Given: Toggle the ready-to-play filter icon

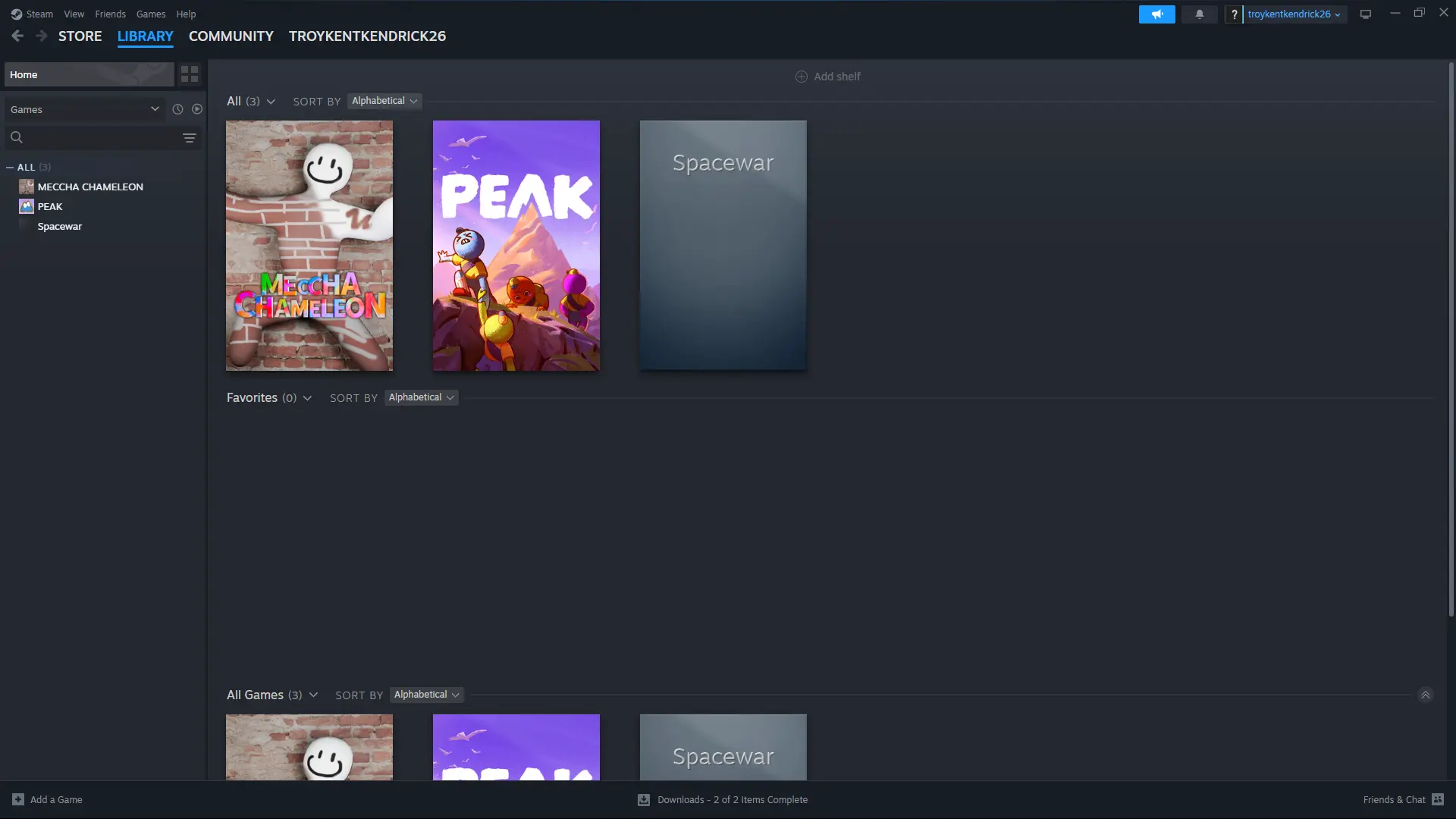Looking at the screenshot, I should pos(197,109).
